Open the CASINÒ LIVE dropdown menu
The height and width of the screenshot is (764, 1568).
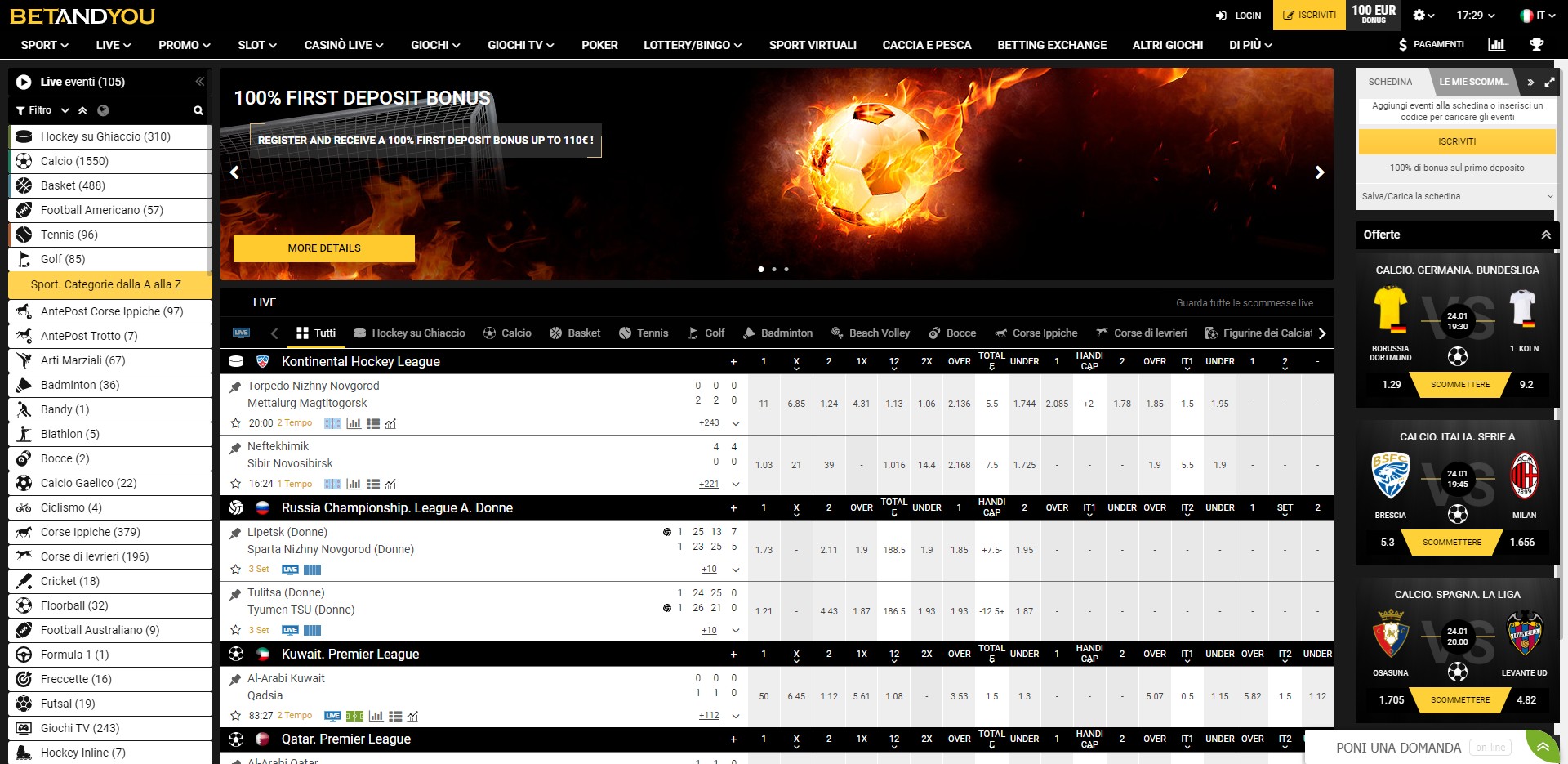coord(344,45)
